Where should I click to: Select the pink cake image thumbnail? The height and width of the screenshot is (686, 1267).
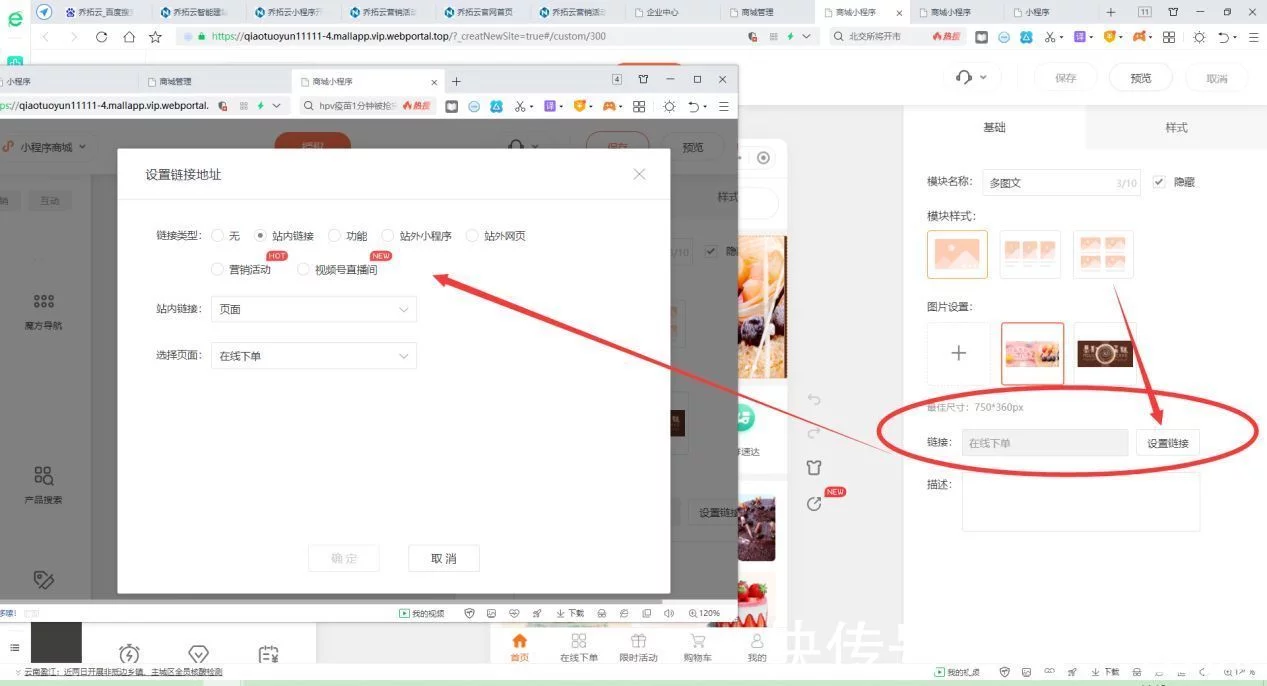[x=1032, y=353]
